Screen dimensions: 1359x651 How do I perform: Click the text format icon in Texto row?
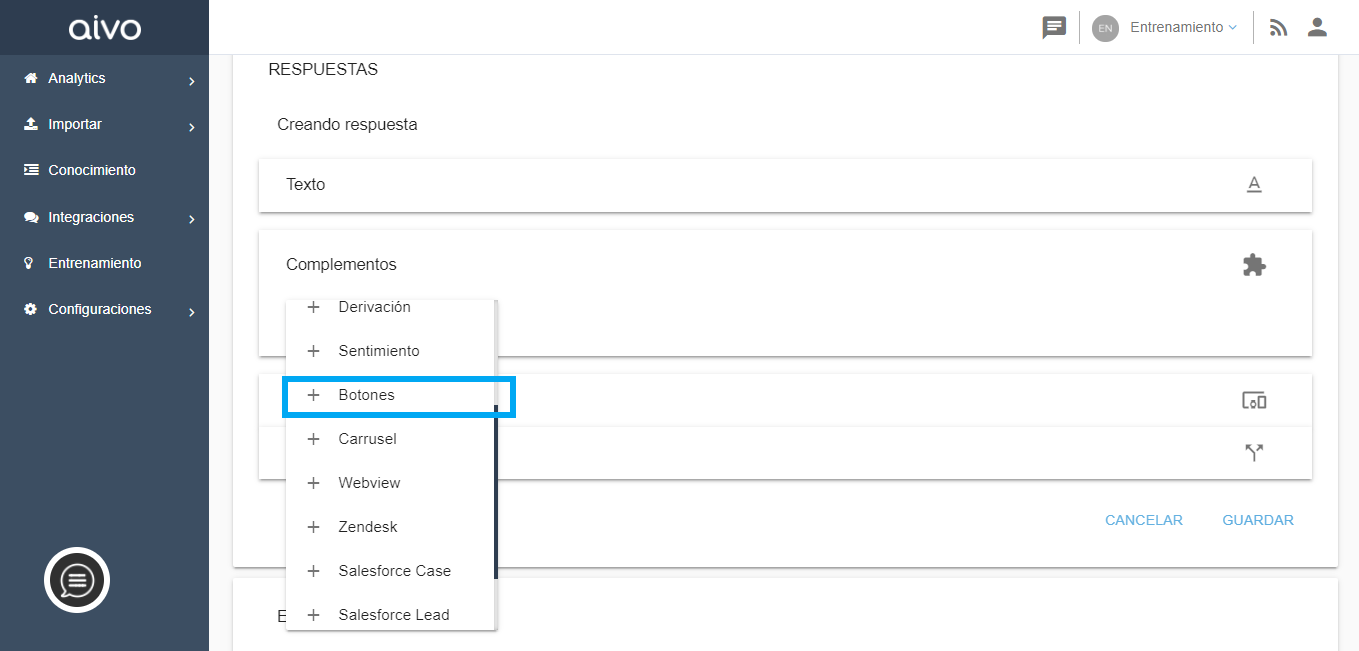click(1254, 185)
